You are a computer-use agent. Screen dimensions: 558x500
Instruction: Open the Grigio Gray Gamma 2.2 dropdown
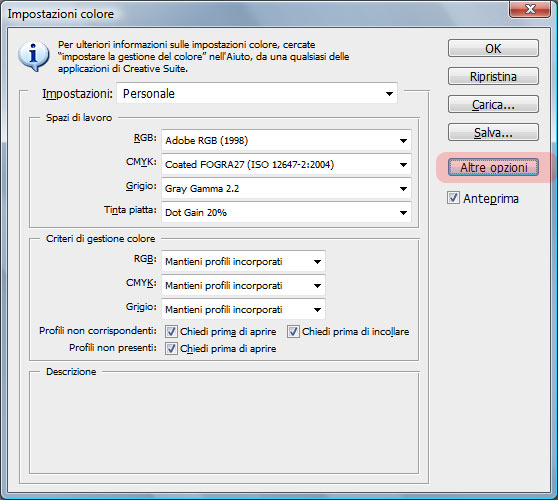pos(286,188)
